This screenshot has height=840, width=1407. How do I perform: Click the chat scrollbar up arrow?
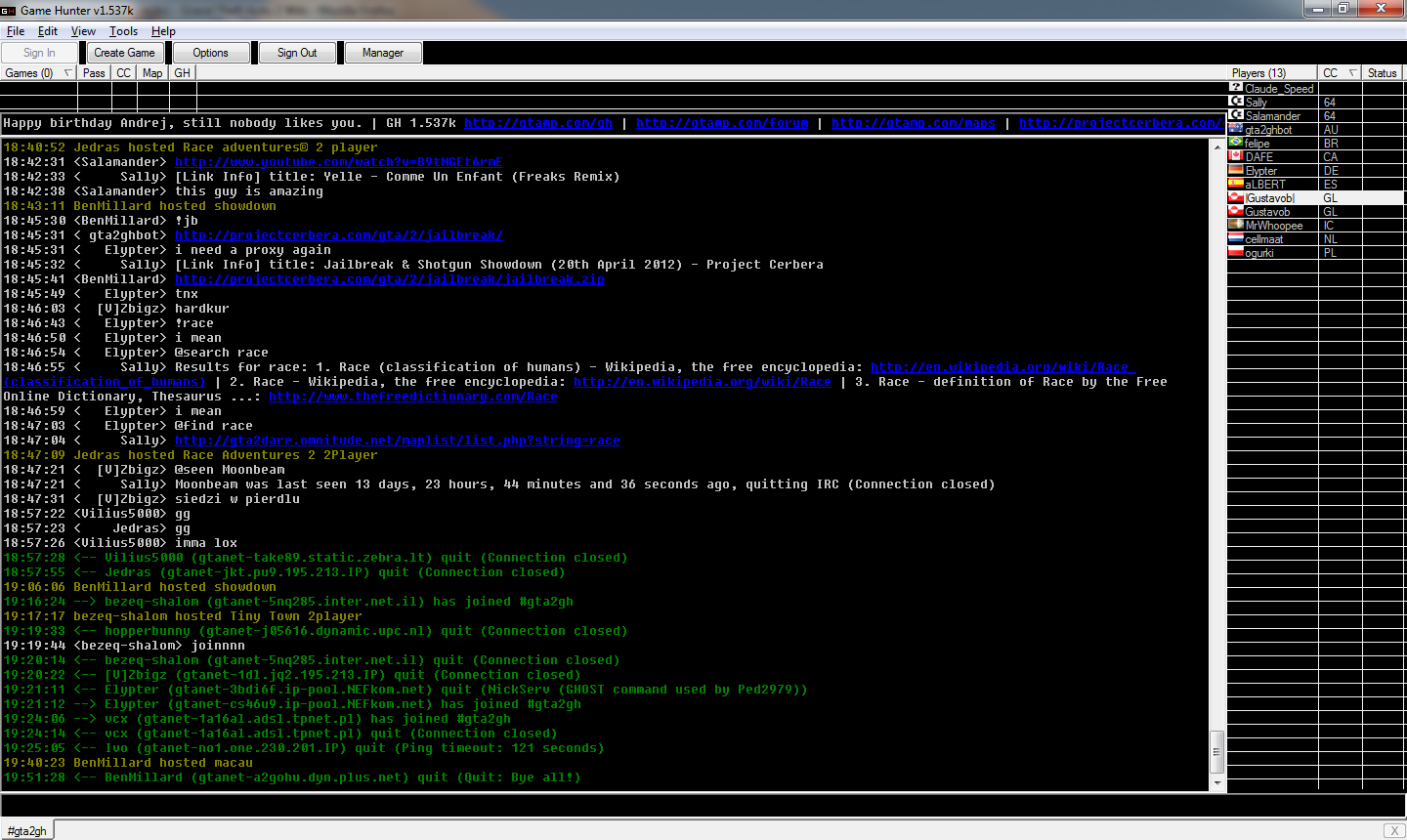click(x=1217, y=147)
